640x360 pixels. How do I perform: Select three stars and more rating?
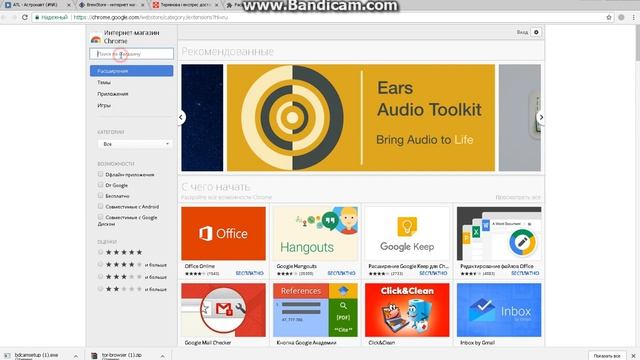(x=100, y=276)
